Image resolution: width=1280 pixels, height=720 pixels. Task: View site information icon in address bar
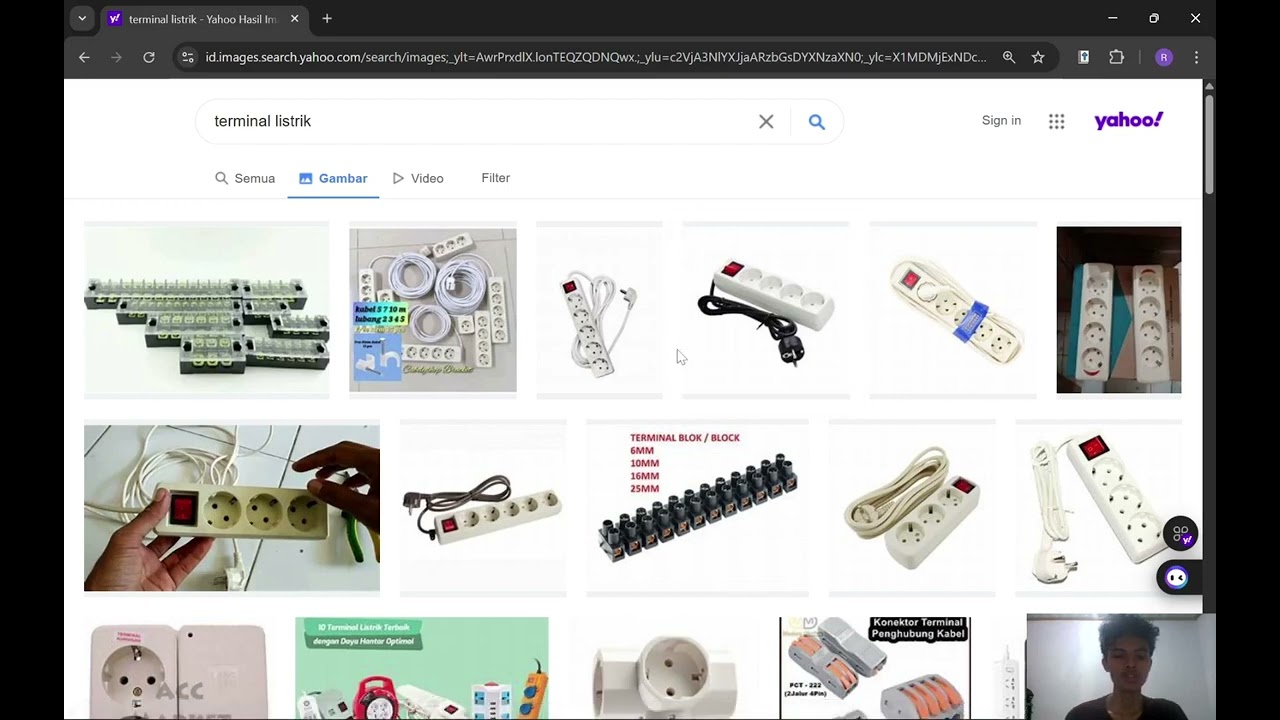tap(187, 57)
